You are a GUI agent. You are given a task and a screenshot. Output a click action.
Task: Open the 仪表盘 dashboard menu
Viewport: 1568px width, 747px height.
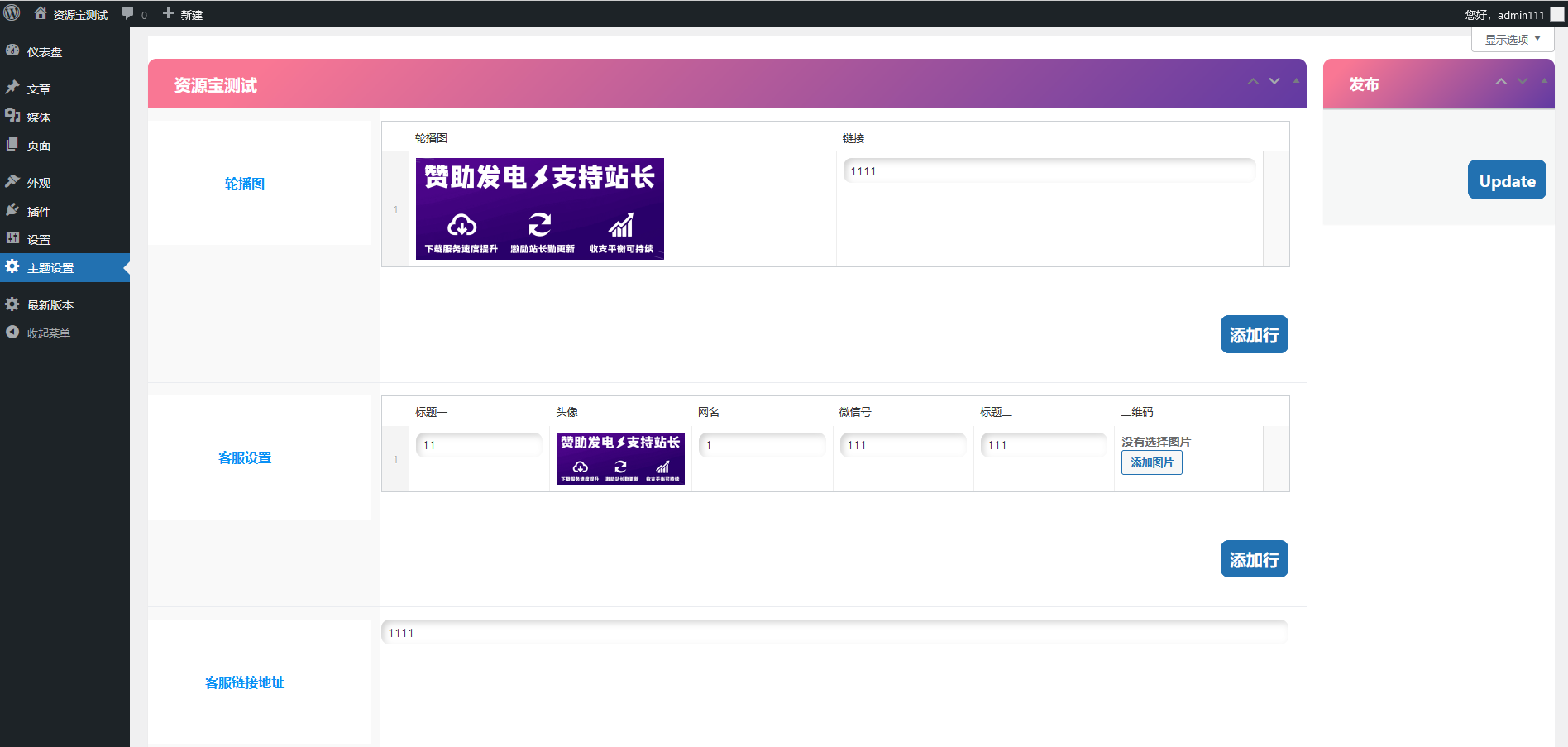pos(44,52)
